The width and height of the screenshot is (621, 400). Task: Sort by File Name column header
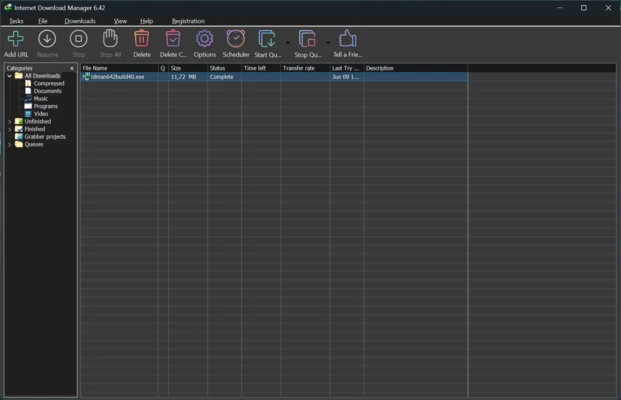click(x=119, y=68)
